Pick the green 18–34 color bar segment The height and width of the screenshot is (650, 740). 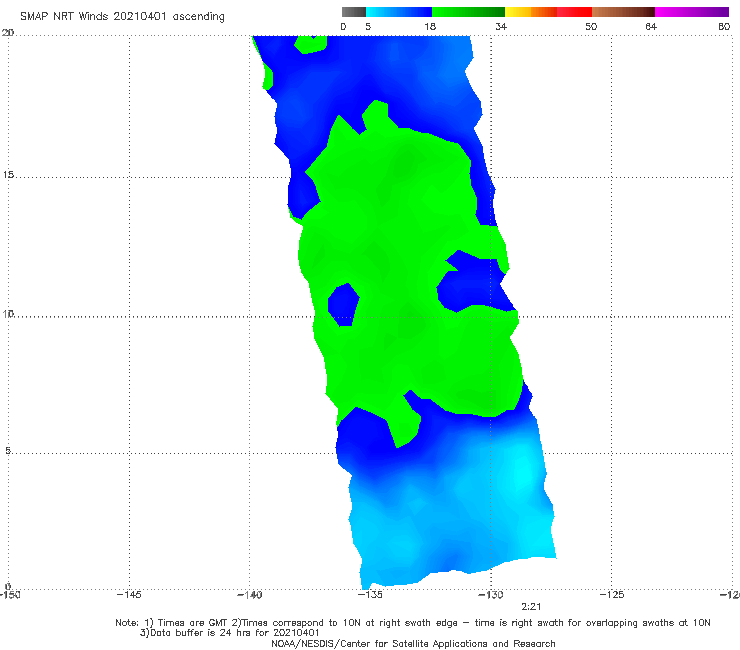(468, 12)
